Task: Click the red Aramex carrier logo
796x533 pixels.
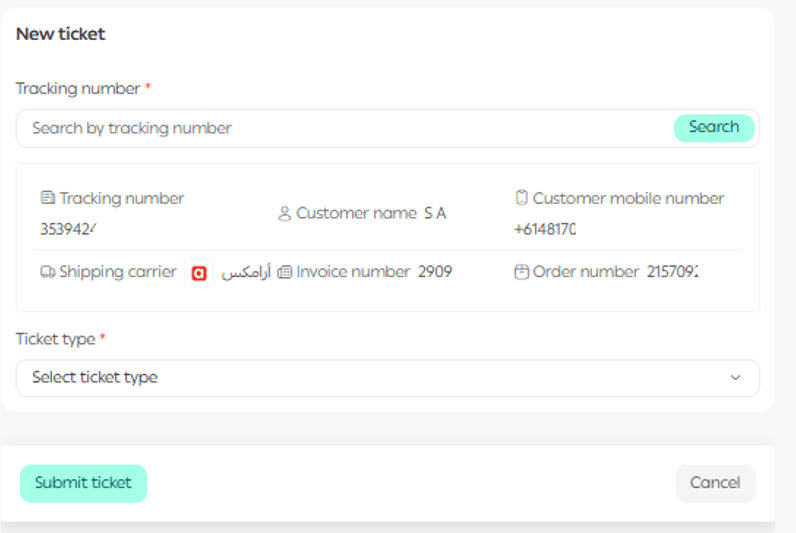Action: (x=199, y=272)
